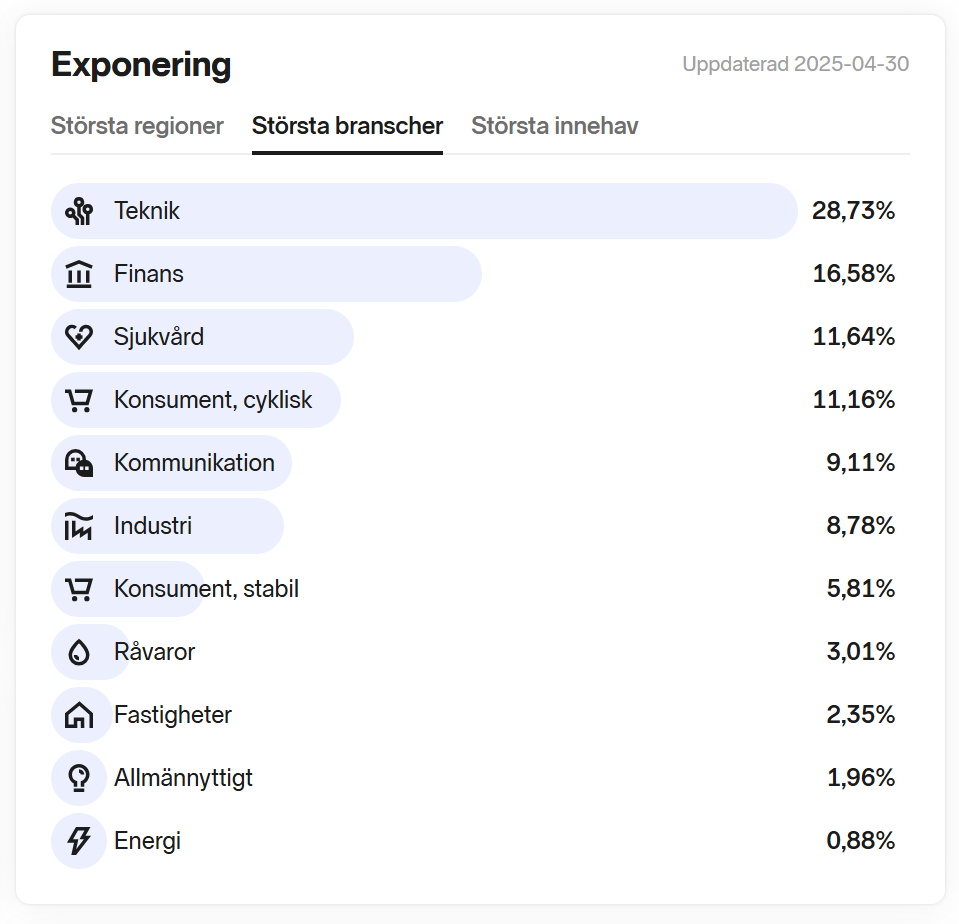Click the Kommunikation chat bubble icon
The image size is (959, 924).
pyautogui.click(x=79, y=463)
